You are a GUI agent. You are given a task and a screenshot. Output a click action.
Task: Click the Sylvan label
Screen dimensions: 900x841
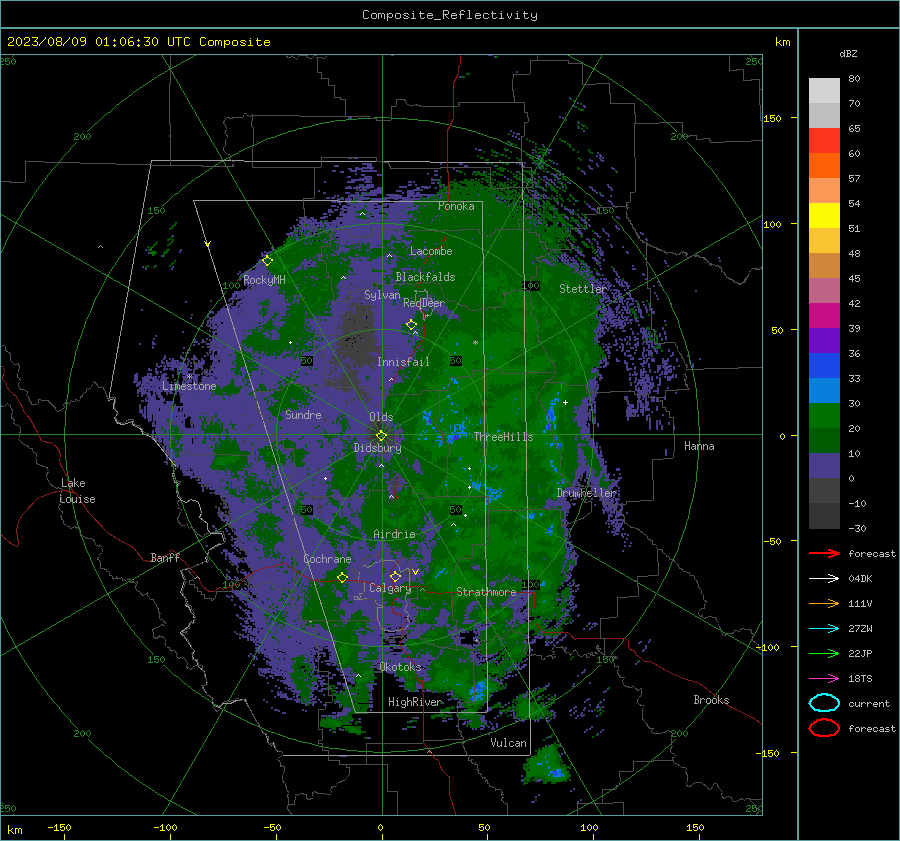382,295
